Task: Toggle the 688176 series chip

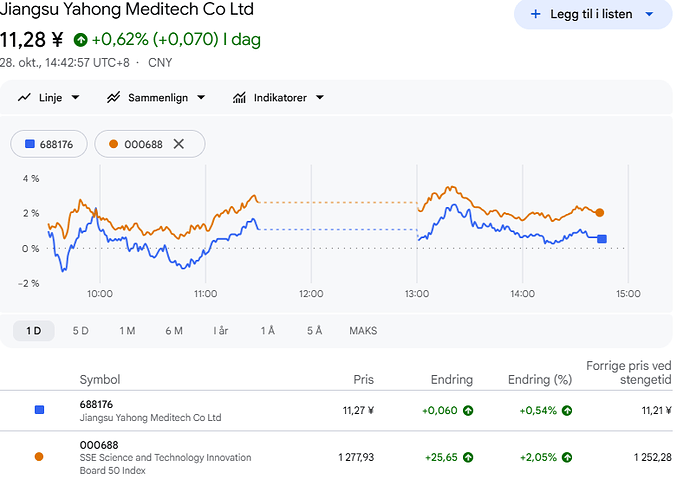Action: click(49, 144)
